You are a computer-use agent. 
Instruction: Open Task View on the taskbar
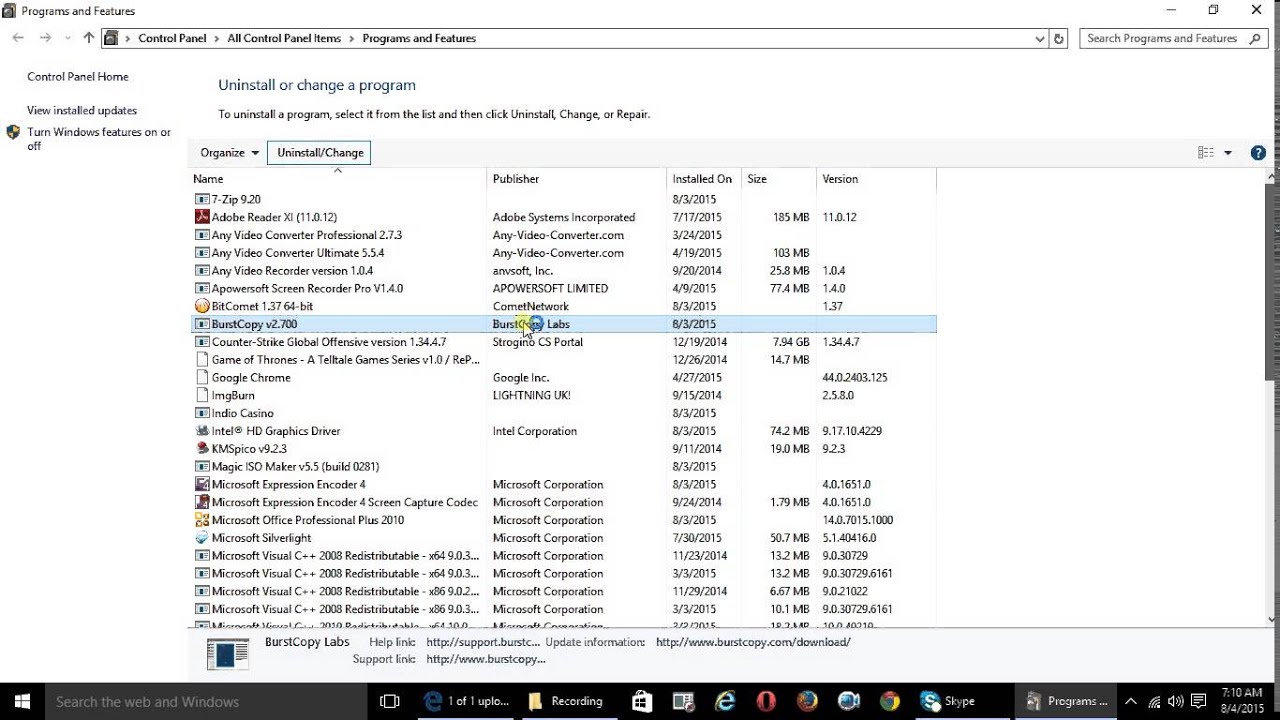[x=391, y=701]
